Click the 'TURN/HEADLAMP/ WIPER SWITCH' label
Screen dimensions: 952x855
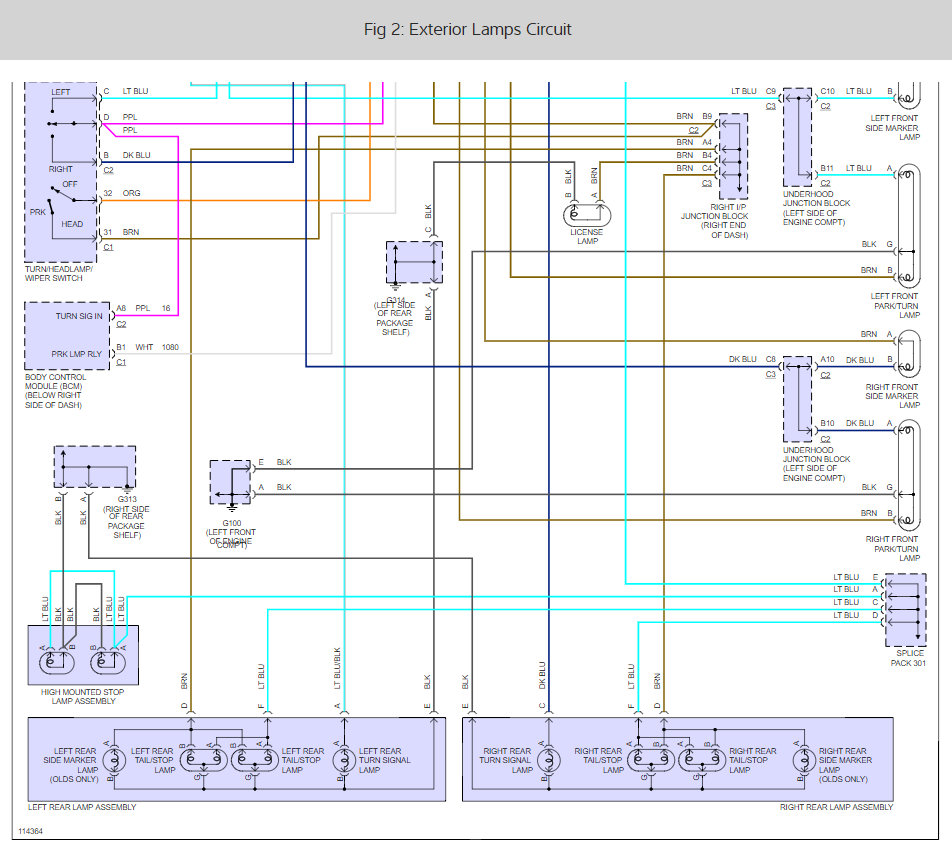(x=59, y=273)
